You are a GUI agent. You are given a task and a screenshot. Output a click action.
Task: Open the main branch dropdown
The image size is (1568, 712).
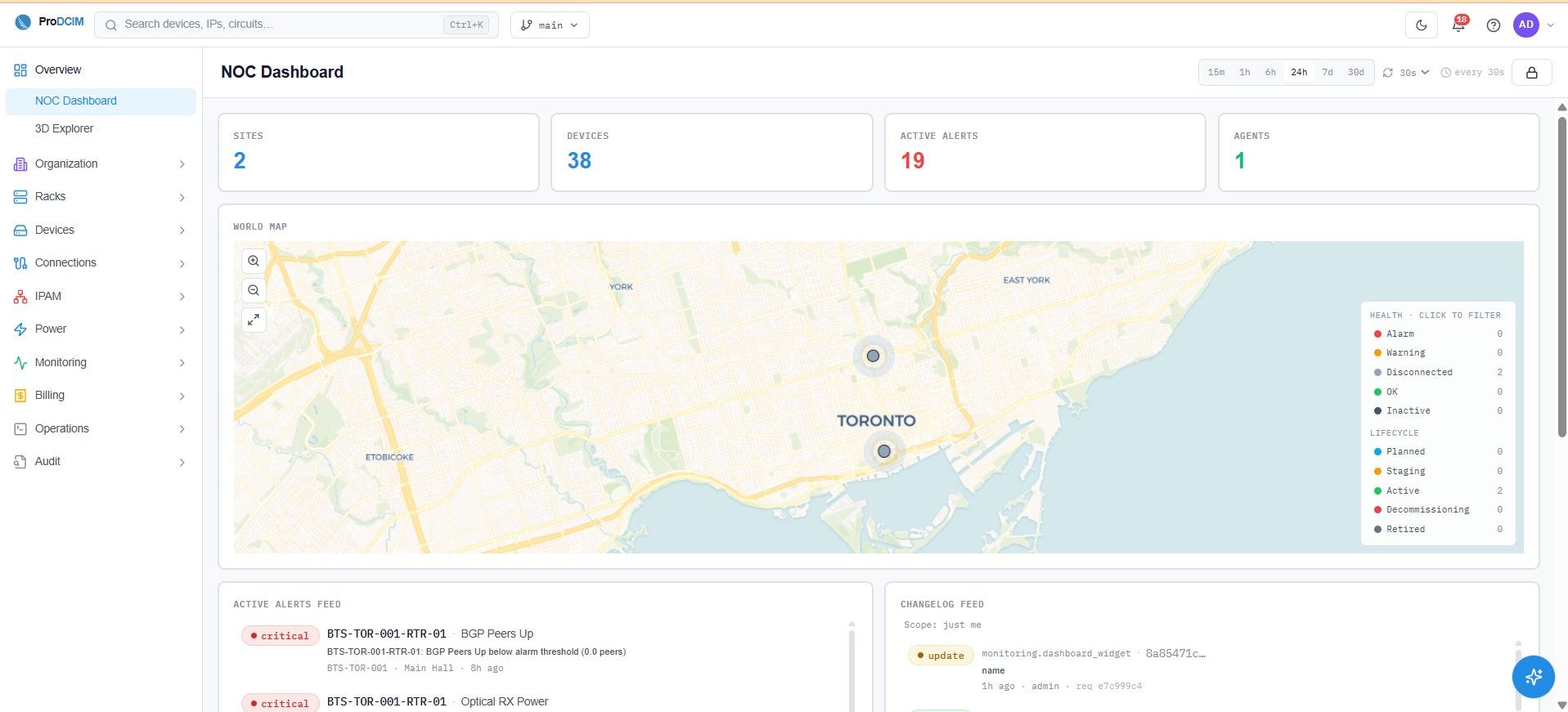(550, 25)
